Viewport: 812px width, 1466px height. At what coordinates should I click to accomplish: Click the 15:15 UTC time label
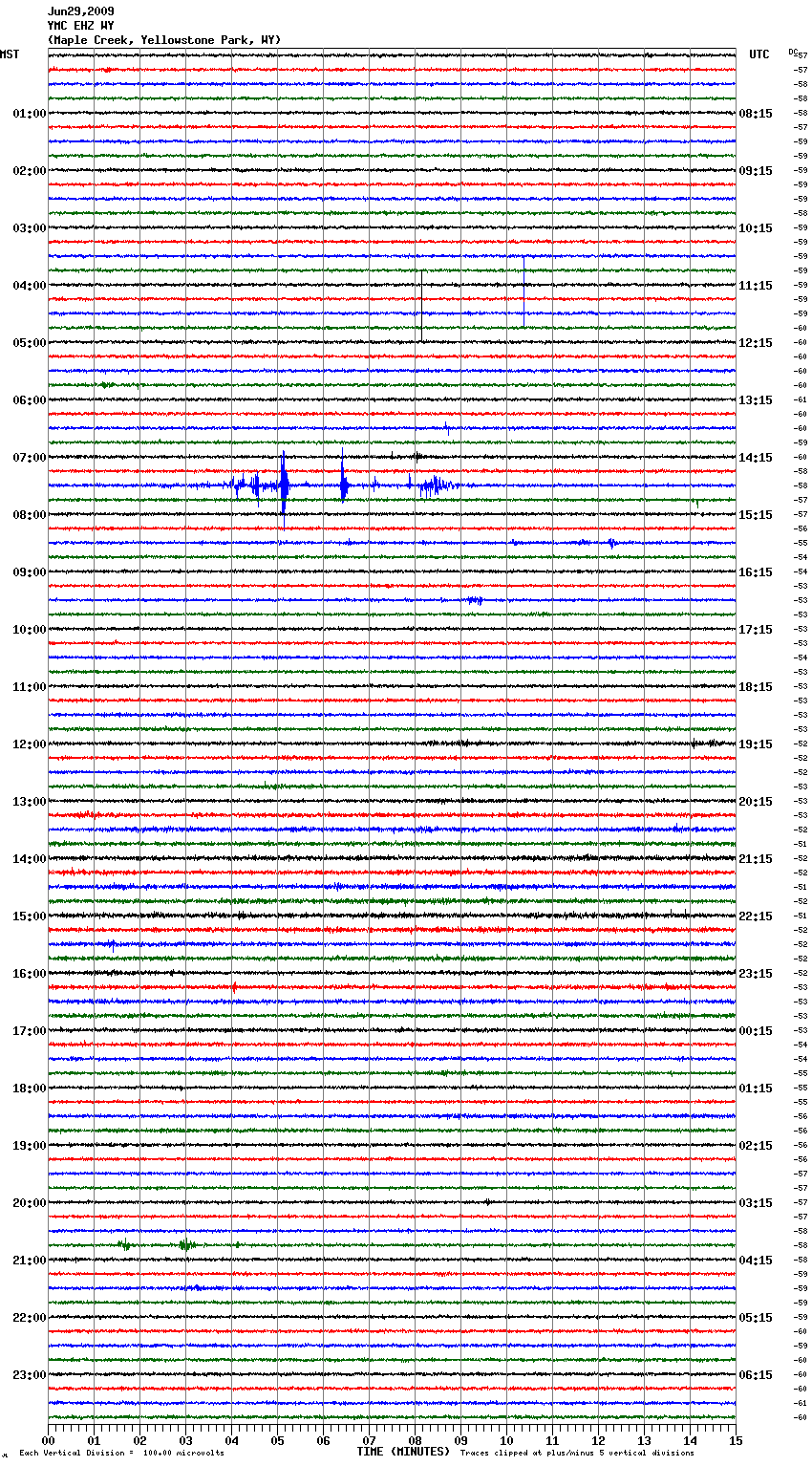point(756,515)
